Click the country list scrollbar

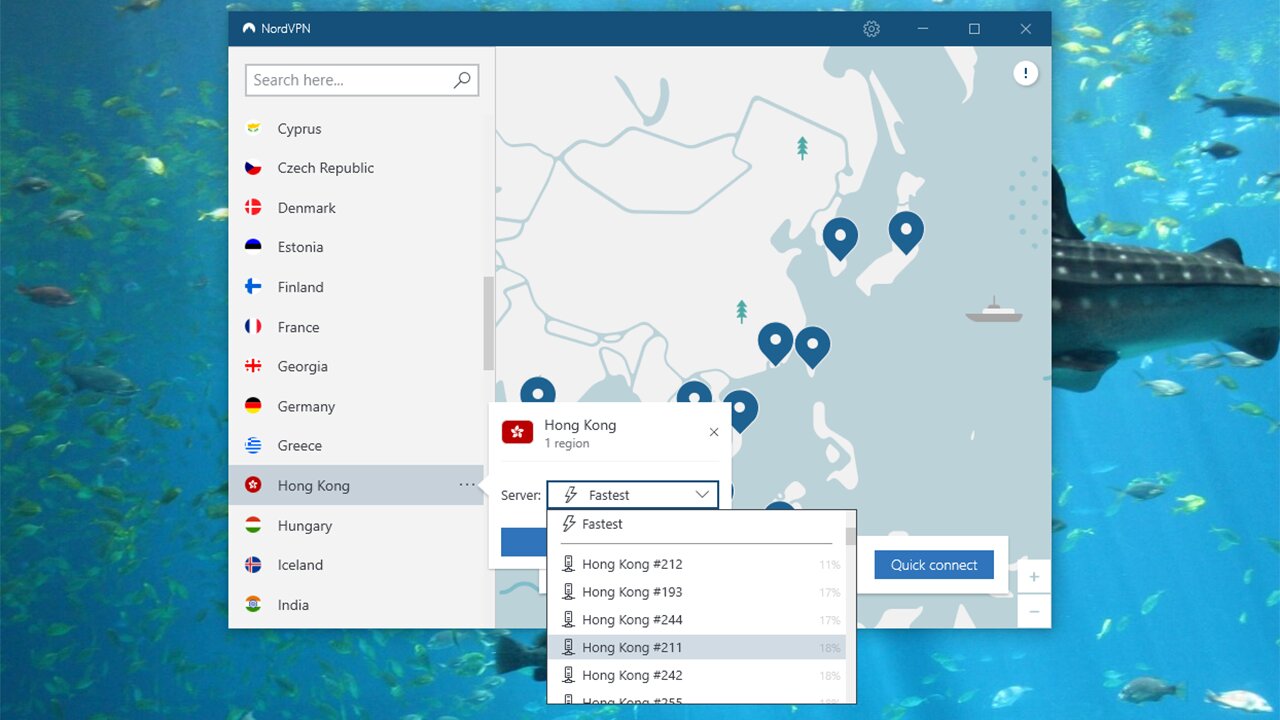click(x=488, y=323)
